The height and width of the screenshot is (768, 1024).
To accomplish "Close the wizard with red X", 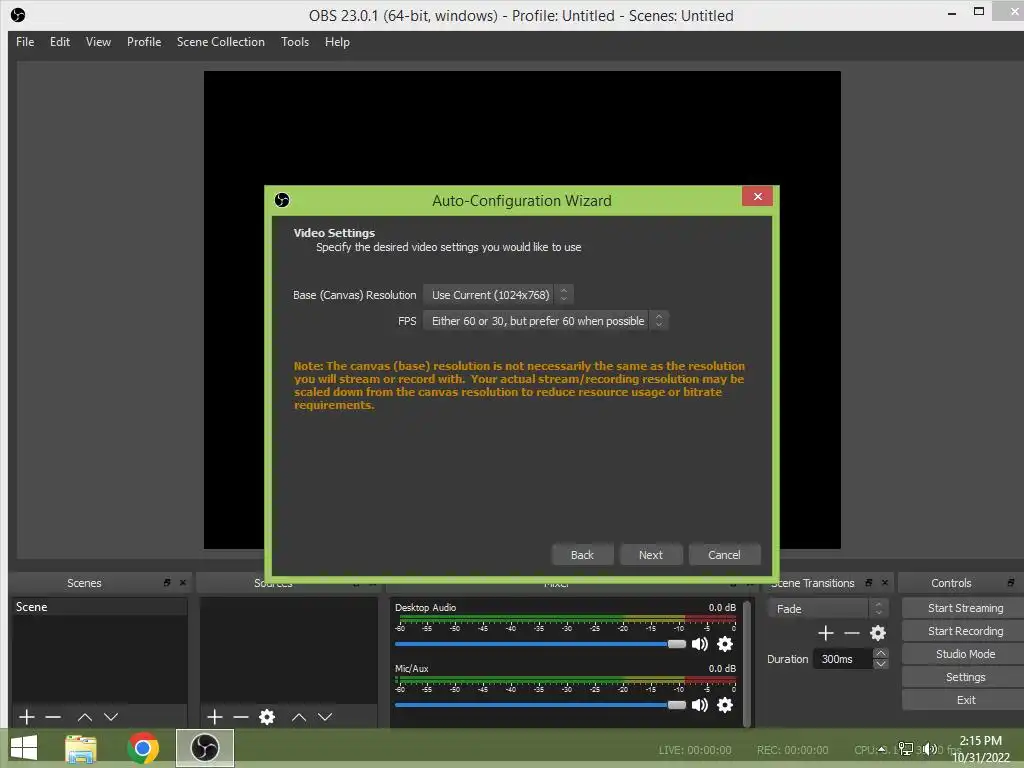I will pos(758,196).
